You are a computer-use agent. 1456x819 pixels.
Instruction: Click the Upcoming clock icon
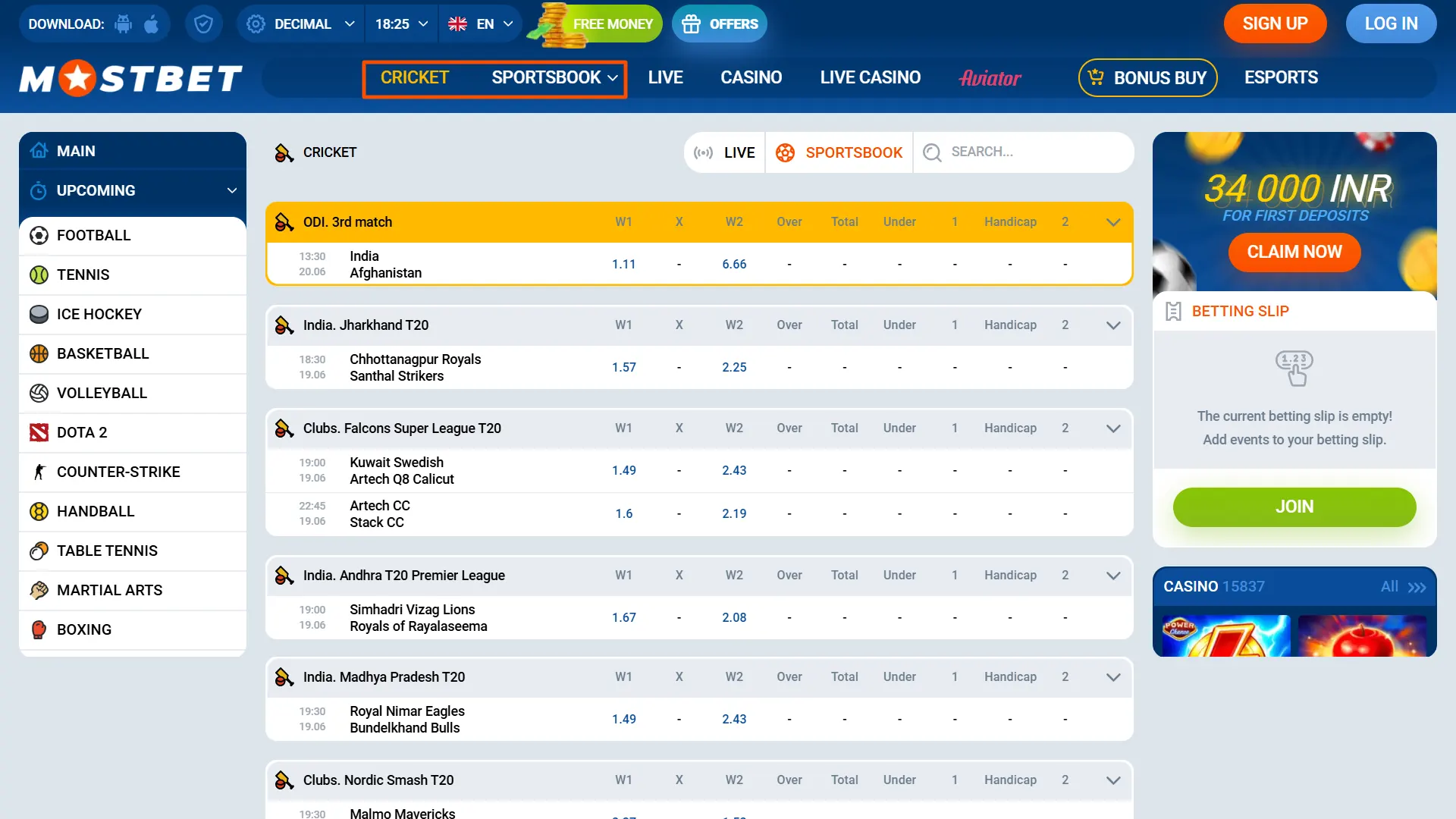pyautogui.click(x=39, y=191)
